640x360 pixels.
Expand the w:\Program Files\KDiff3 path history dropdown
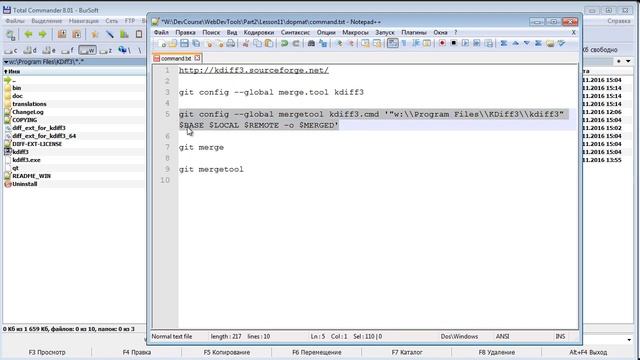[6, 62]
